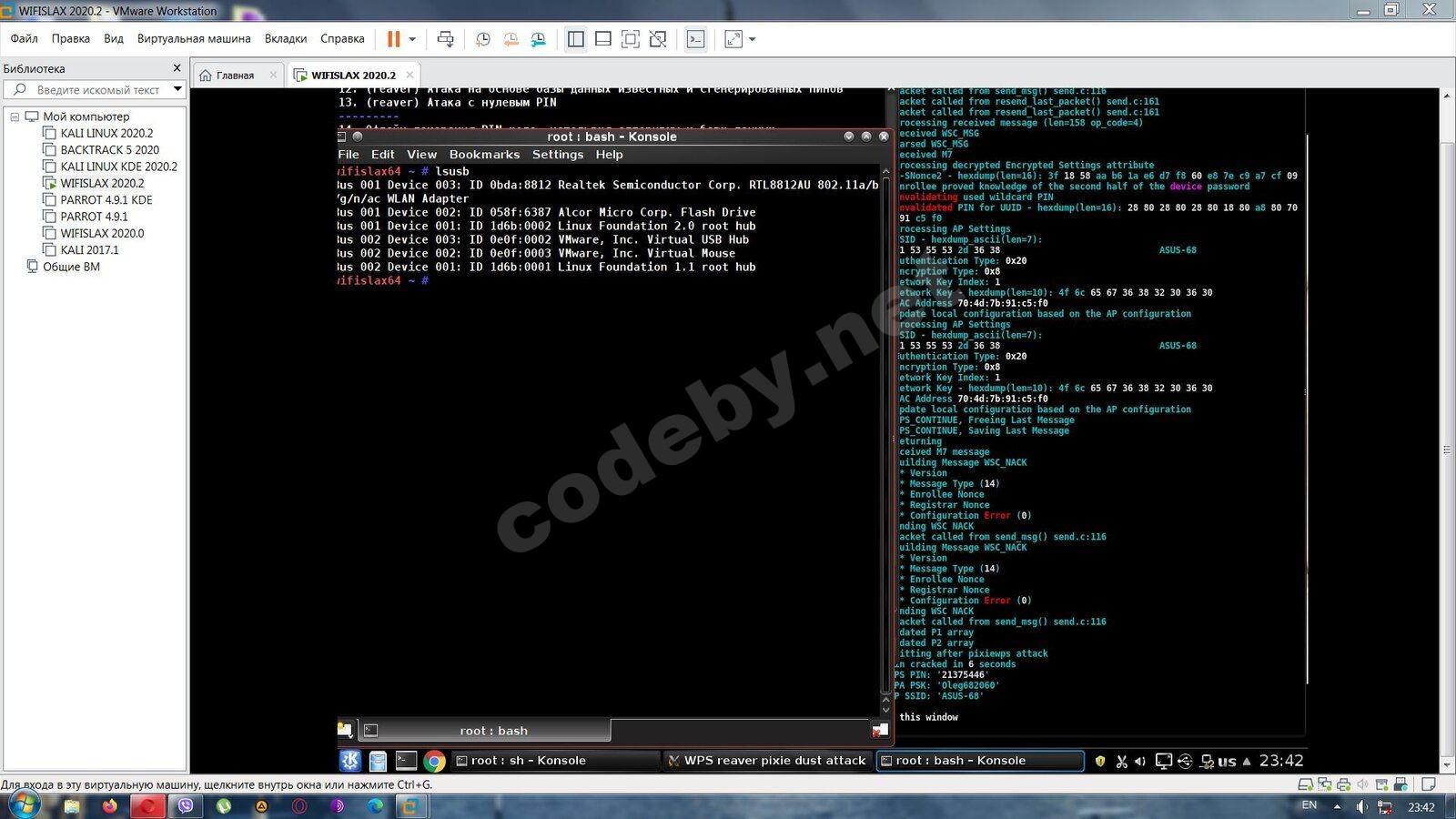The image size is (1456, 819).
Task: Open the KDE application launcher
Action: [x=350, y=761]
